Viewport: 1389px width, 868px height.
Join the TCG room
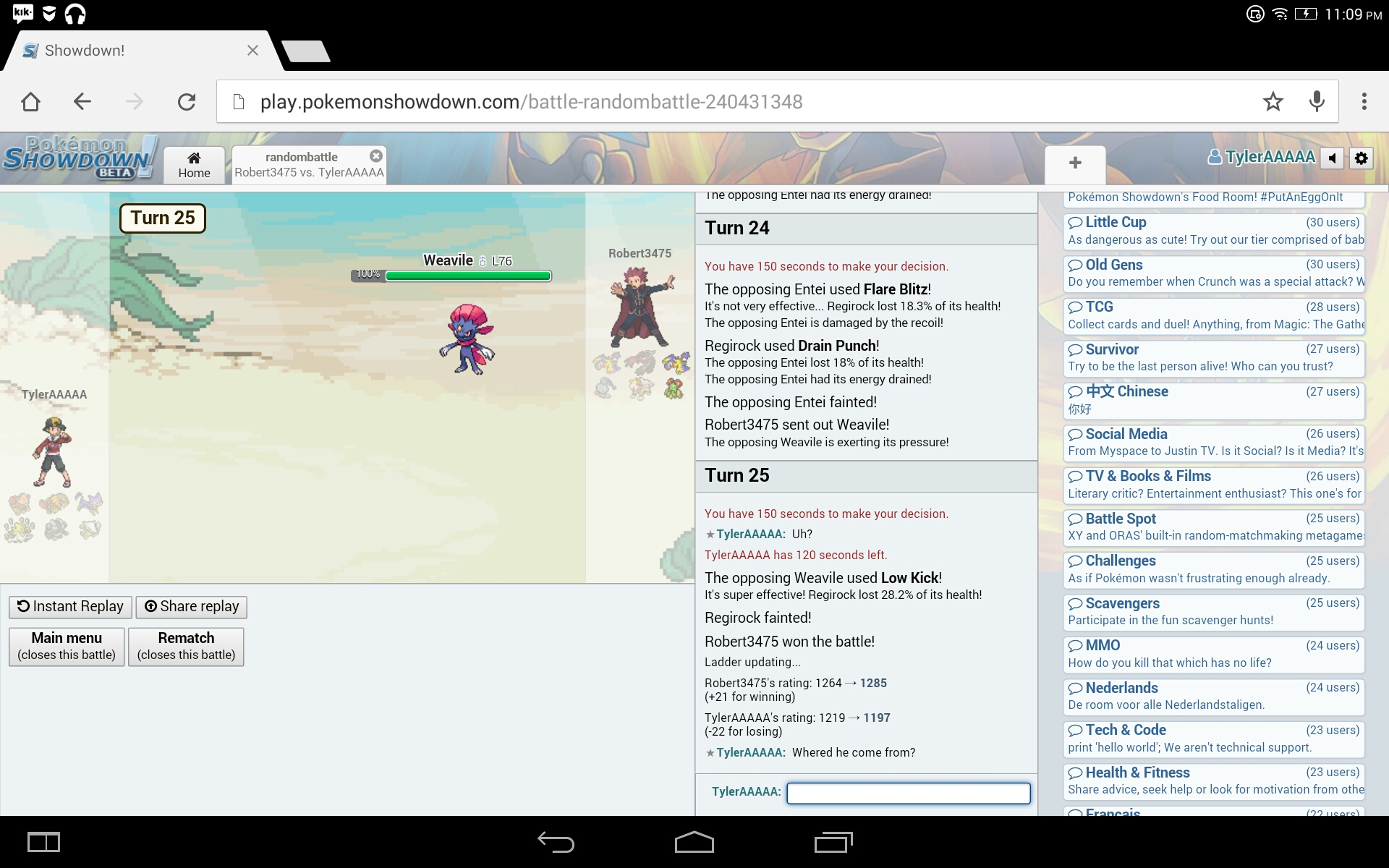(1214, 315)
